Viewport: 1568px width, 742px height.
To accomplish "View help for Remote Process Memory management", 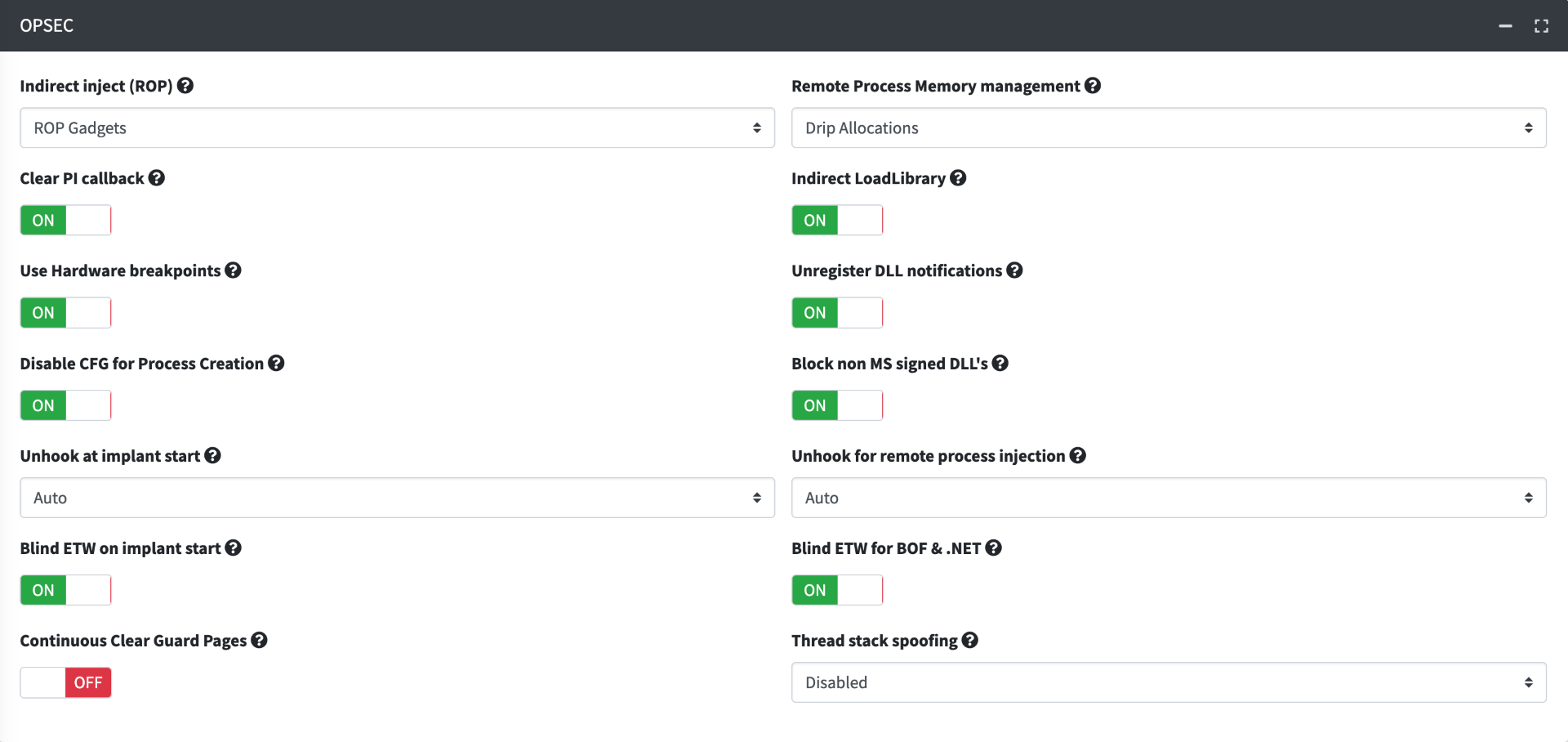I will [1093, 85].
